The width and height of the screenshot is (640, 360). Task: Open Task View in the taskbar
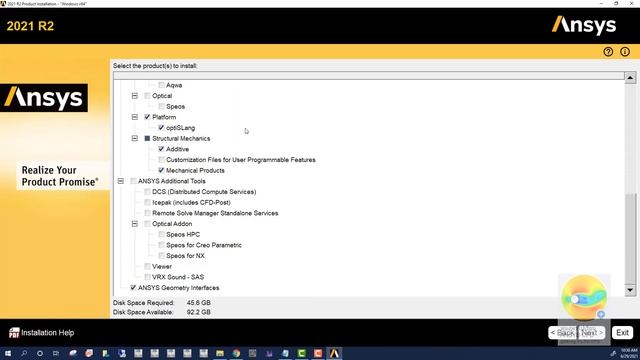[56, 353]
